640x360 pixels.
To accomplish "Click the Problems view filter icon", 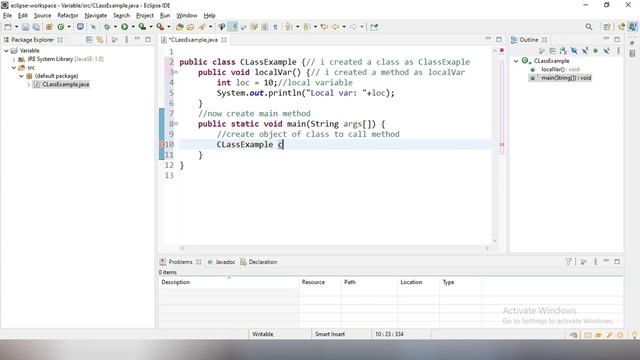I will (568, 262).
